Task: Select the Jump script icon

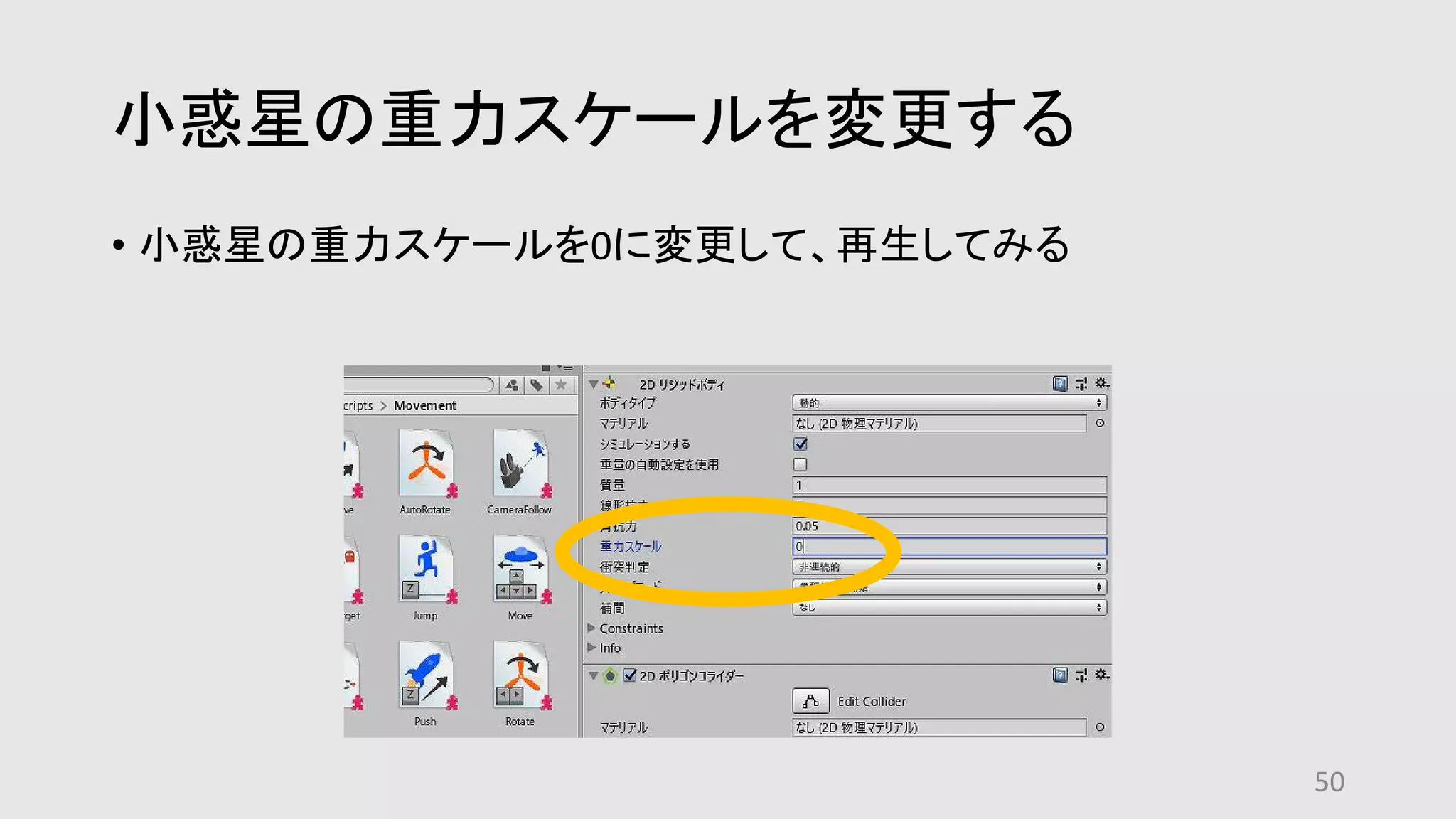Action: click(425, 570)
